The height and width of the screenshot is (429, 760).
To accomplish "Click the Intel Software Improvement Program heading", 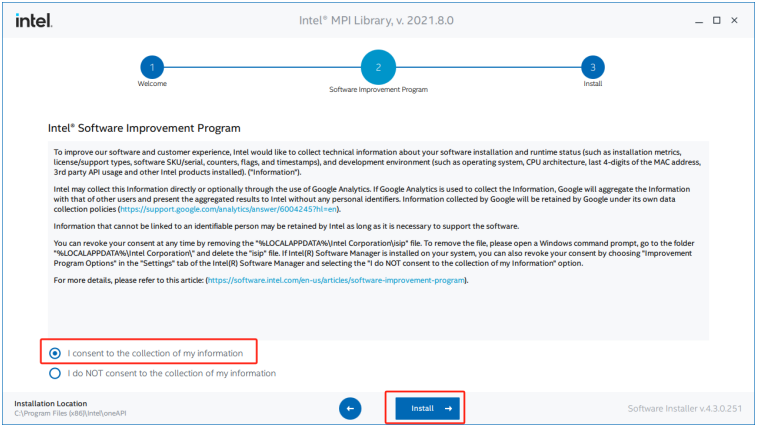I will [144, 128].
